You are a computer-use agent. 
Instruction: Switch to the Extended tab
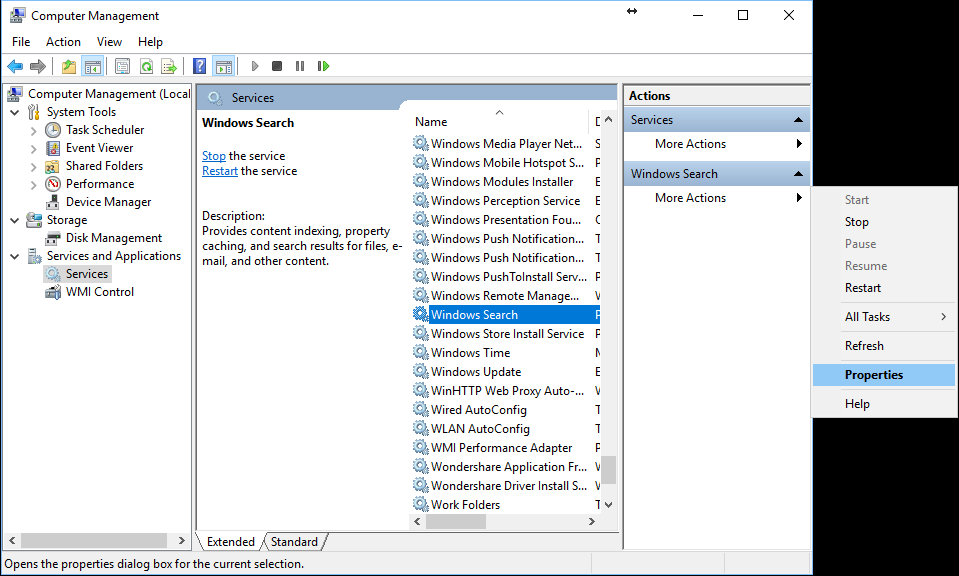[x=231, y=542]
